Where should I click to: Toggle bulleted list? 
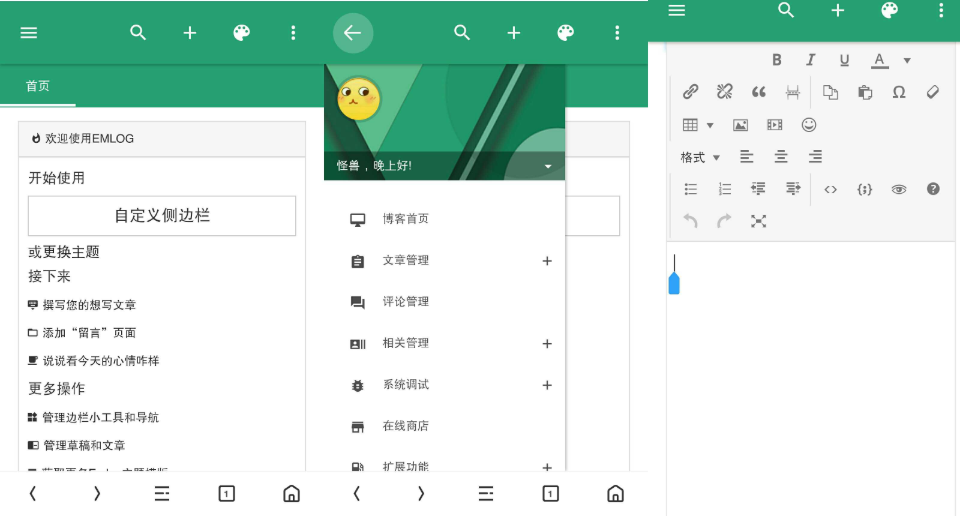[x=691, y=189]
